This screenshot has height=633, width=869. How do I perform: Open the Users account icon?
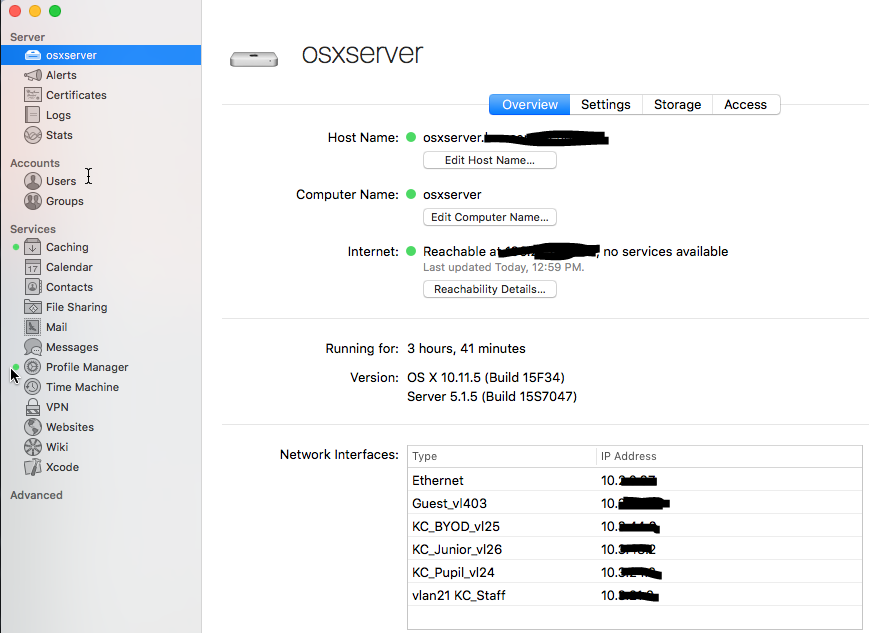(x=33, y=181)
